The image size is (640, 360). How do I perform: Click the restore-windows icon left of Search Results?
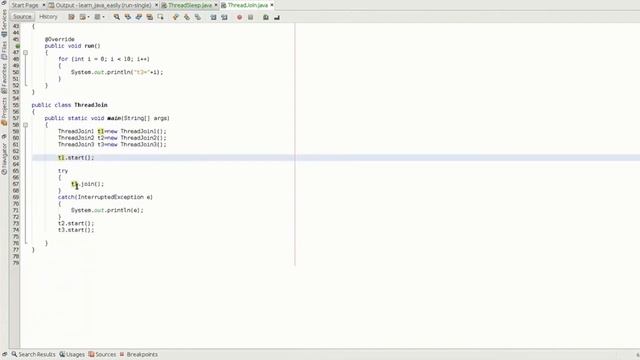[x=4, y=354]
